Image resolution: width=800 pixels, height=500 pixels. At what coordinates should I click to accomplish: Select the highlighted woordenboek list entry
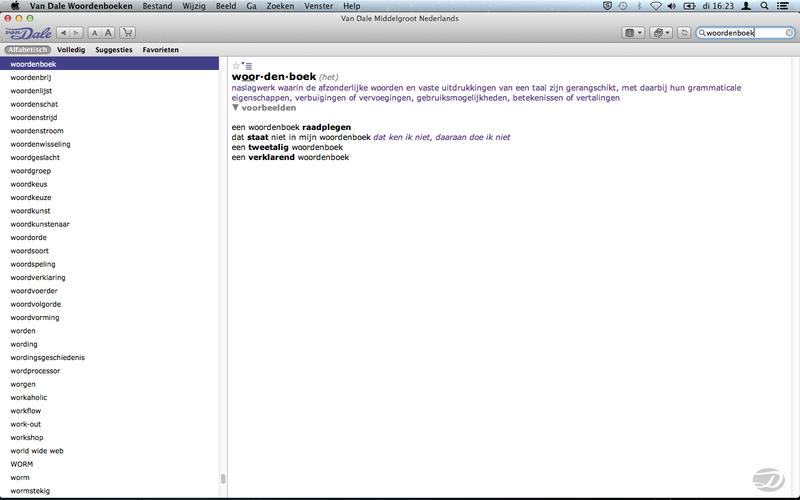[109, 64]
